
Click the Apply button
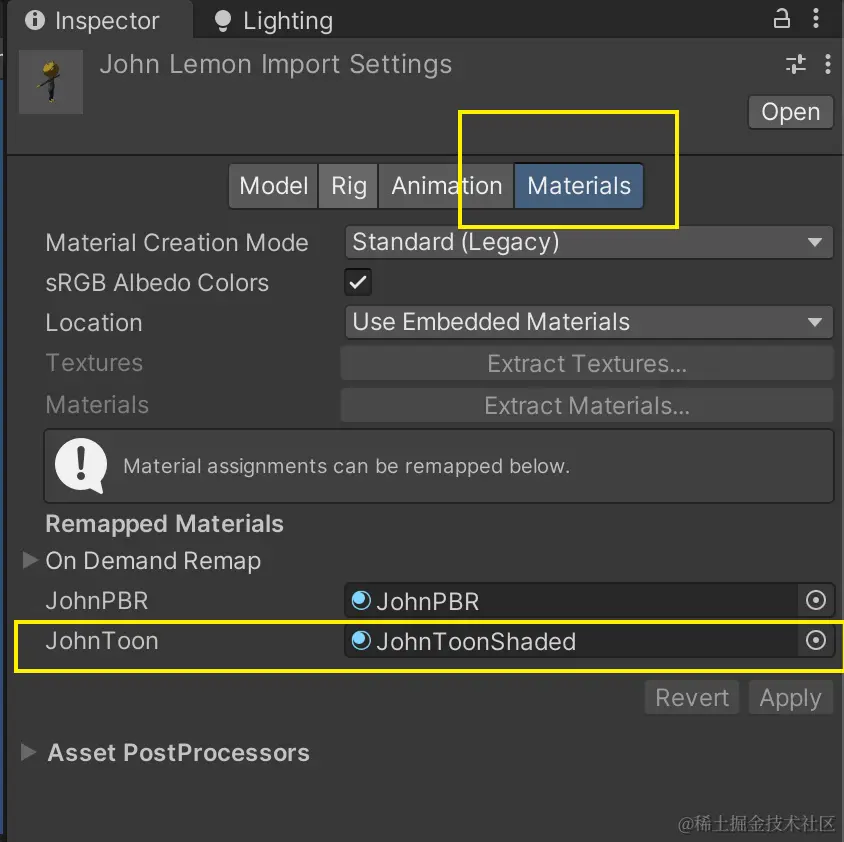point(790,698)
